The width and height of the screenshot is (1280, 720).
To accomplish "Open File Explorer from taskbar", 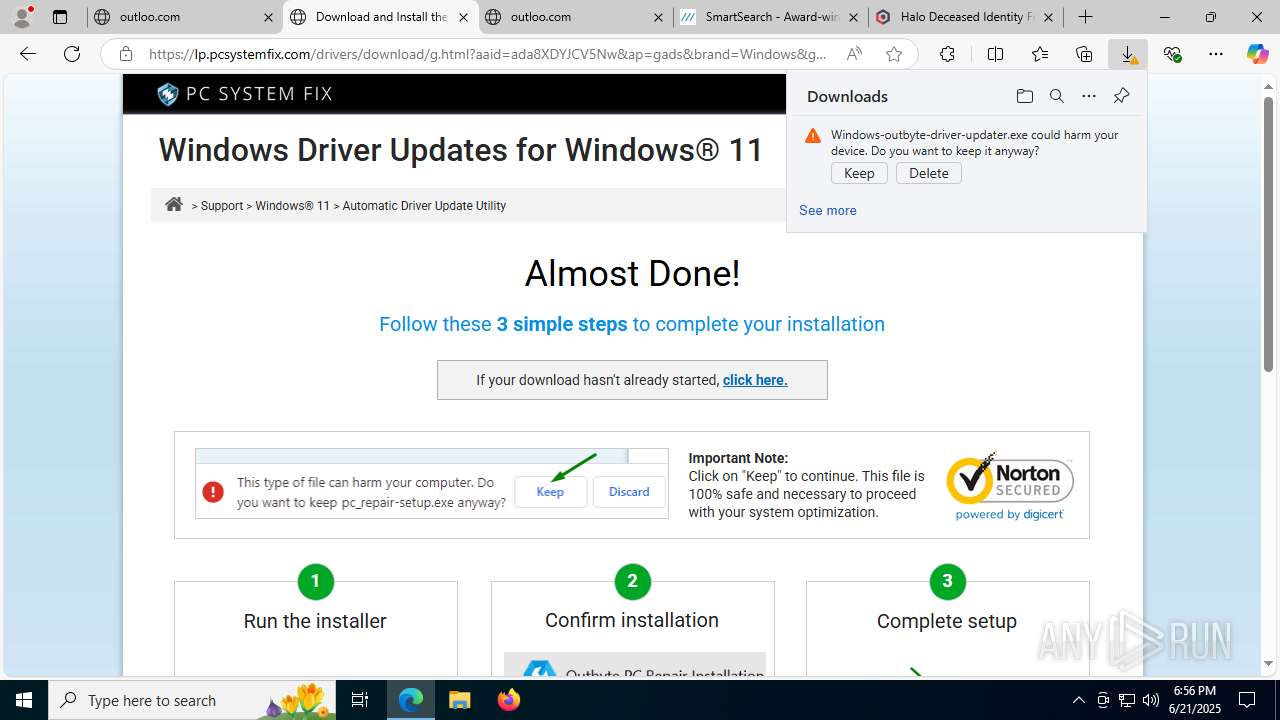I will coord(459,700).
